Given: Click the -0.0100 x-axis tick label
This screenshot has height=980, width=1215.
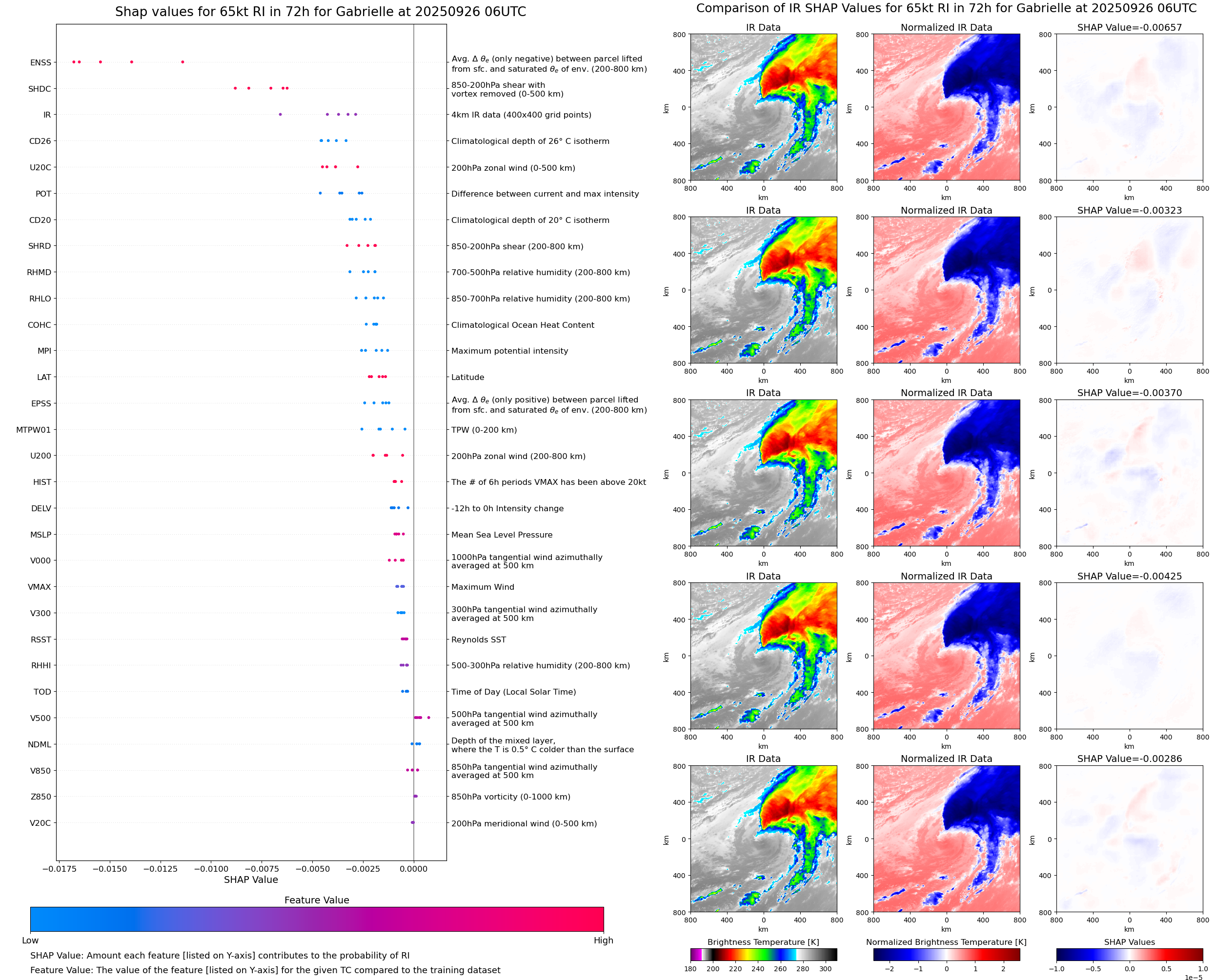Looking at the screenshot, I should click(x=211, y=869).
